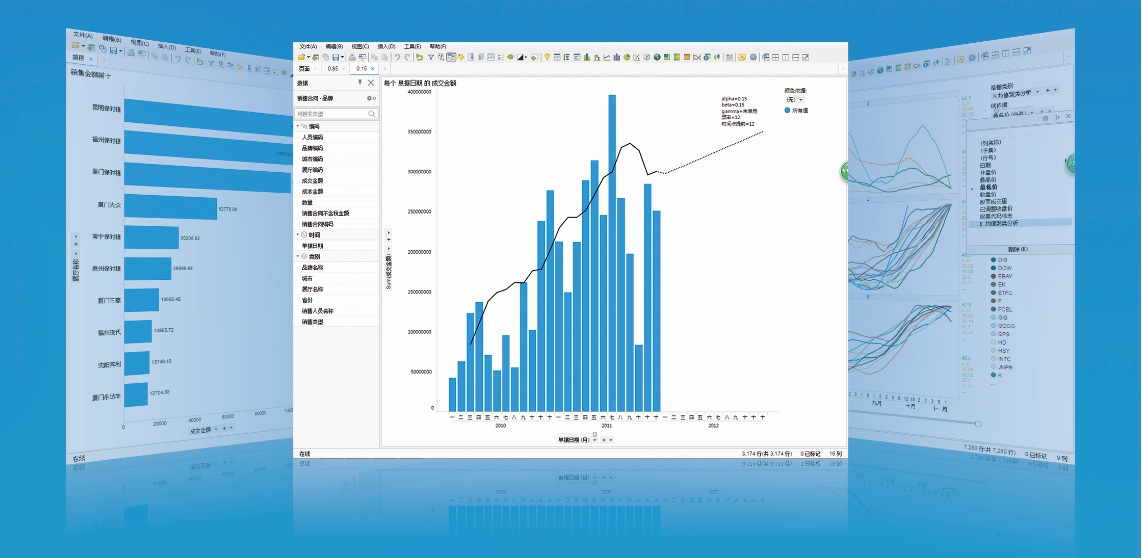Screen dimensions: 1142x558
Task: Open the dropdown arrow next to the open folder icon
Action: click(x=309, y=58)
